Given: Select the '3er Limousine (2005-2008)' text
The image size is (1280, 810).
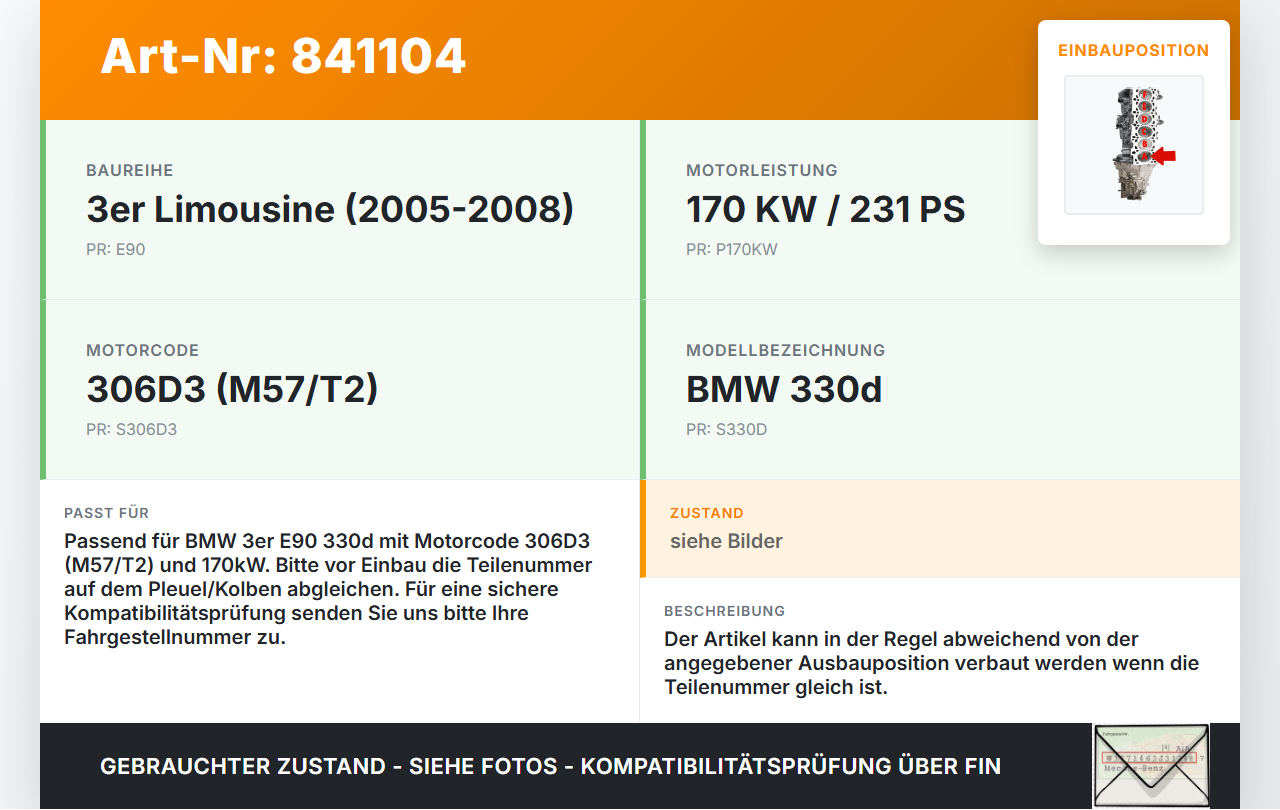Looking at the screenshot, I should pyautogui.click(x=330, y=209).
